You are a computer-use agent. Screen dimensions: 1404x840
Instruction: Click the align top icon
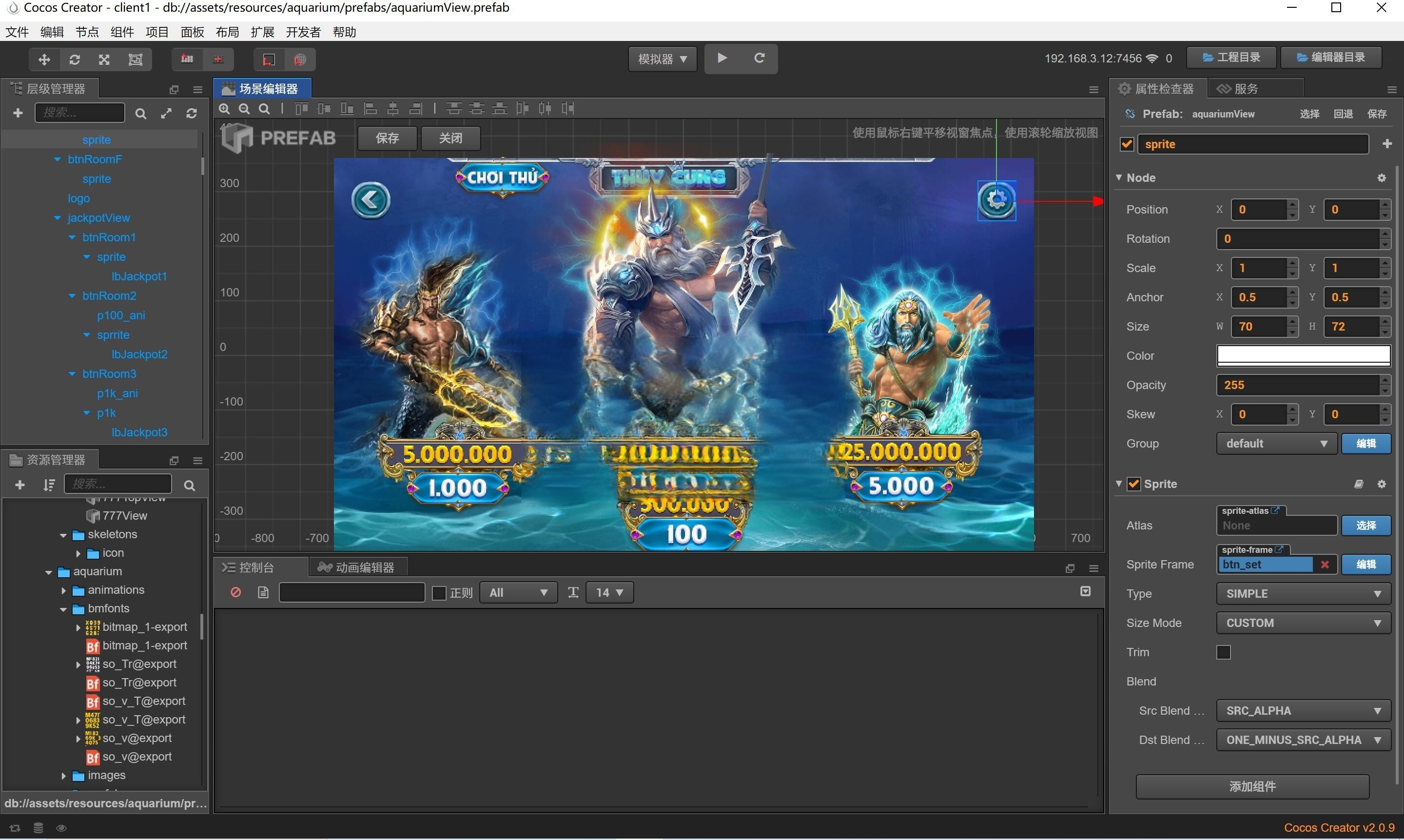tap(302, 109)
